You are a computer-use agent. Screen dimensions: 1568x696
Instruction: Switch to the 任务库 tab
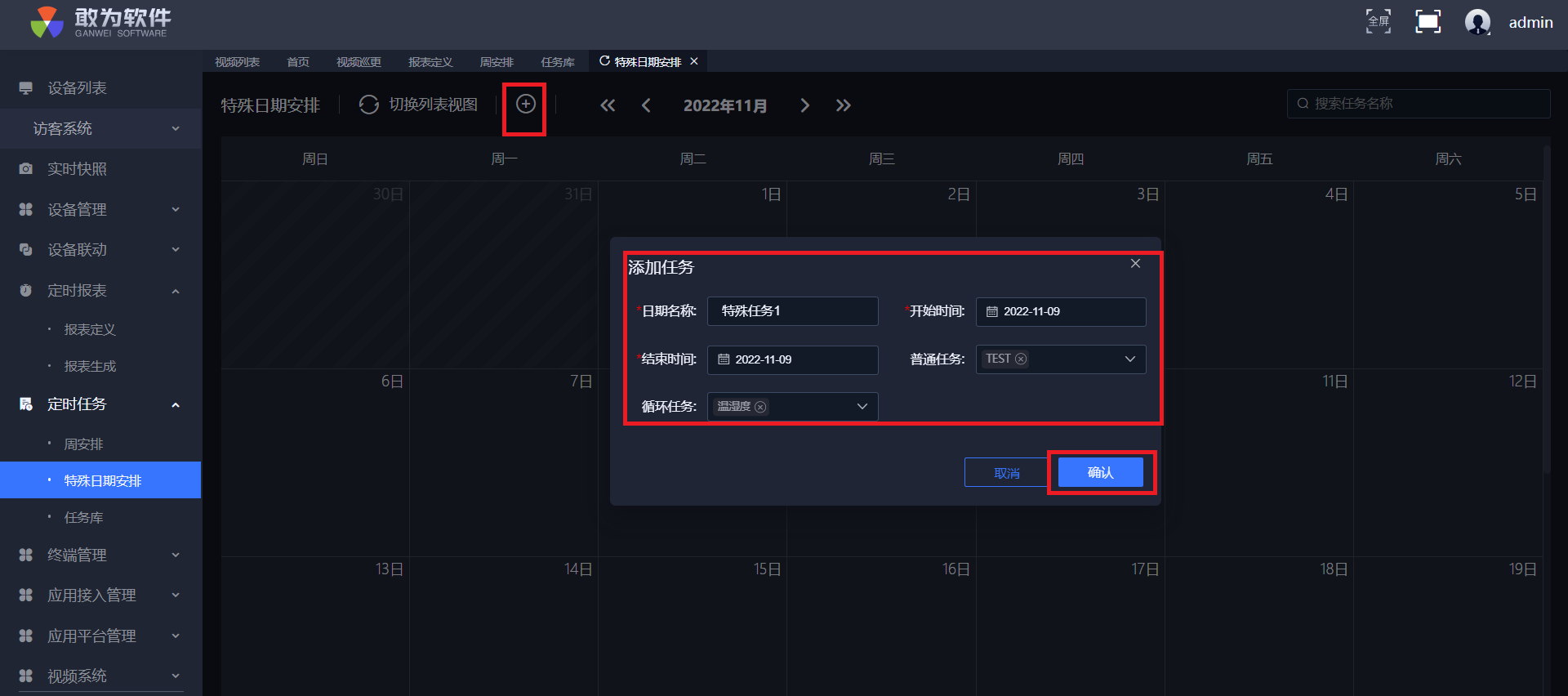[x=558, y=62]
